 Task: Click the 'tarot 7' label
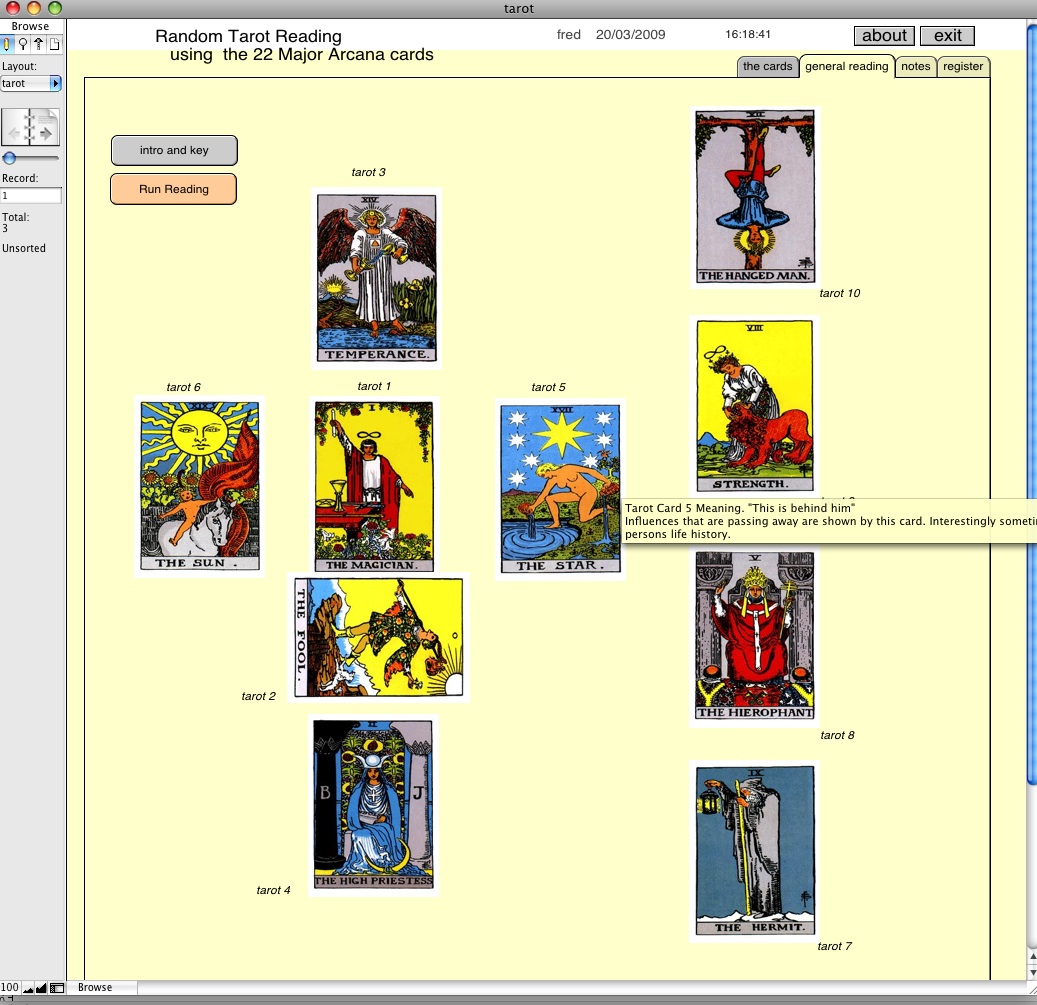[x=834, y=946]
